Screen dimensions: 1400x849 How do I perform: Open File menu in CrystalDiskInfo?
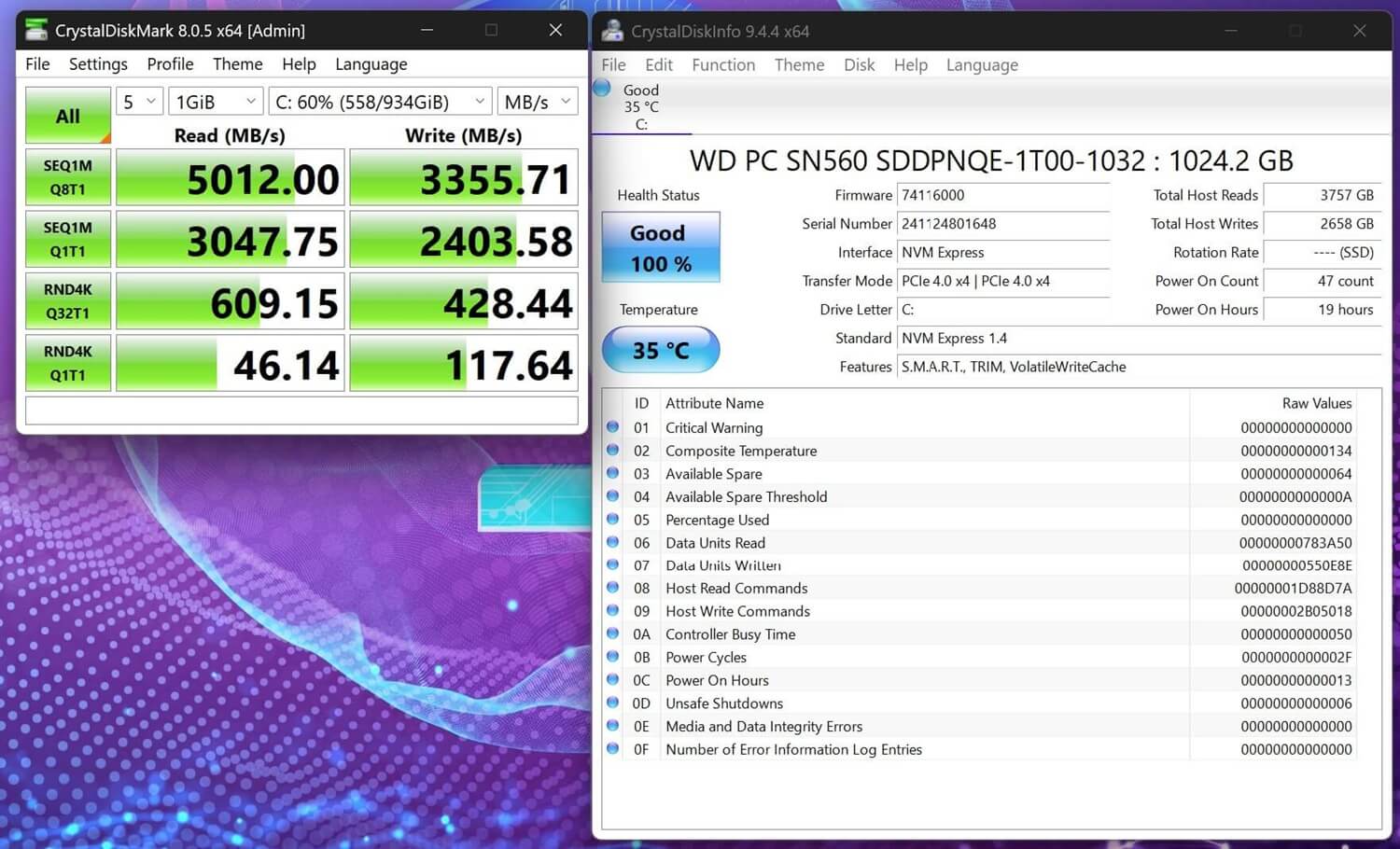(613, 64)
